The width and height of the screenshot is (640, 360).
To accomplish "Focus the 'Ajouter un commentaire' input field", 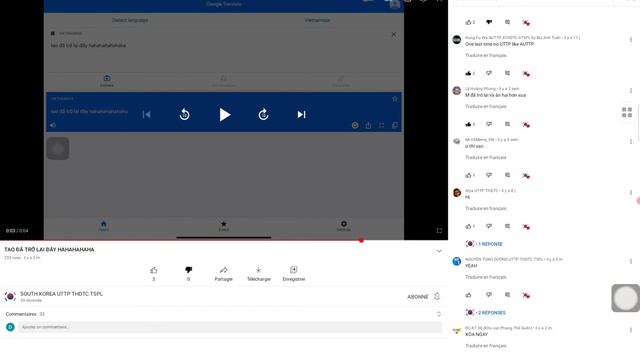I will (x=229, y=327).
